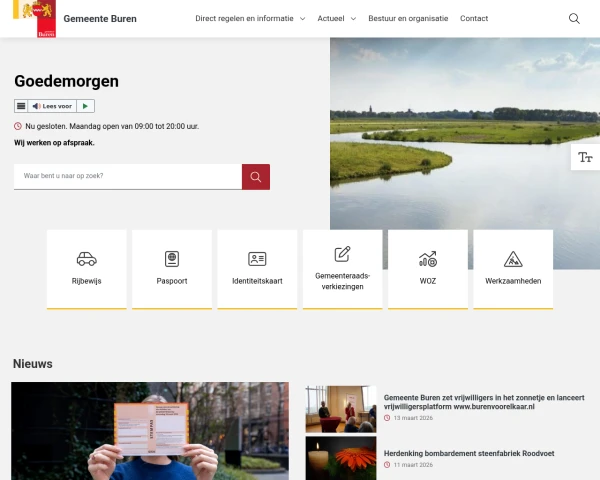Open the Contact page

pyautogui.click(x=474, y=18)
